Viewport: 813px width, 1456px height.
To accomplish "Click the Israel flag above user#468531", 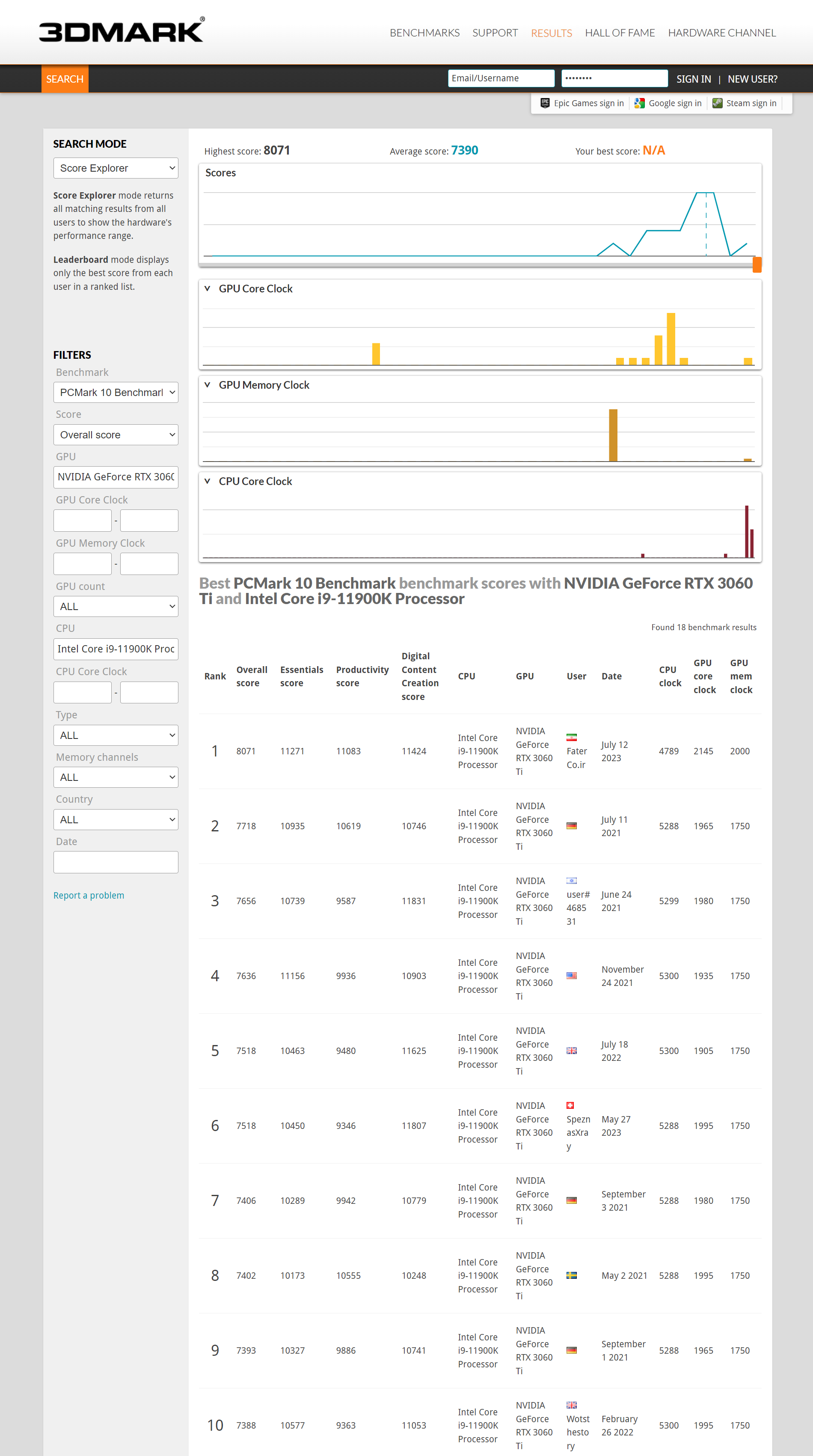I will [x=572, y=880].
